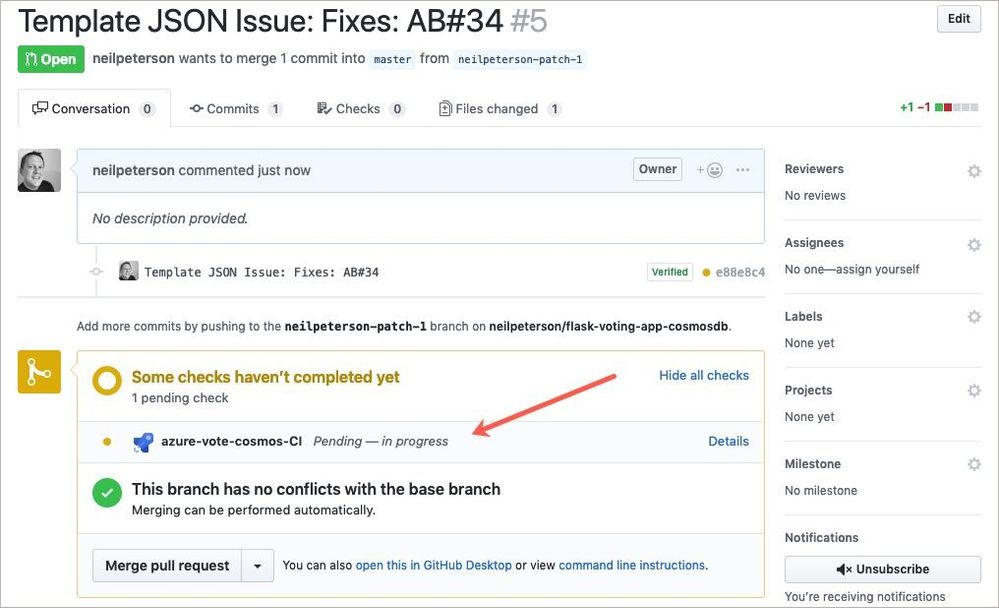Click command line instructions link
Screen dimensions: 999x608
632,565
